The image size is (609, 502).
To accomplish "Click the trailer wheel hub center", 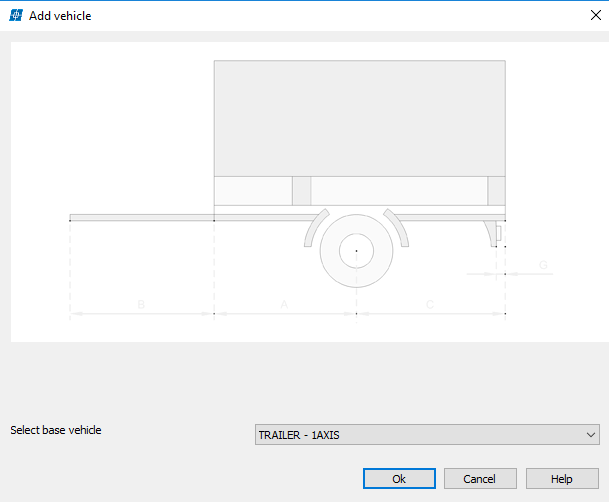I will pyautogui.click(x=356, y=250).
